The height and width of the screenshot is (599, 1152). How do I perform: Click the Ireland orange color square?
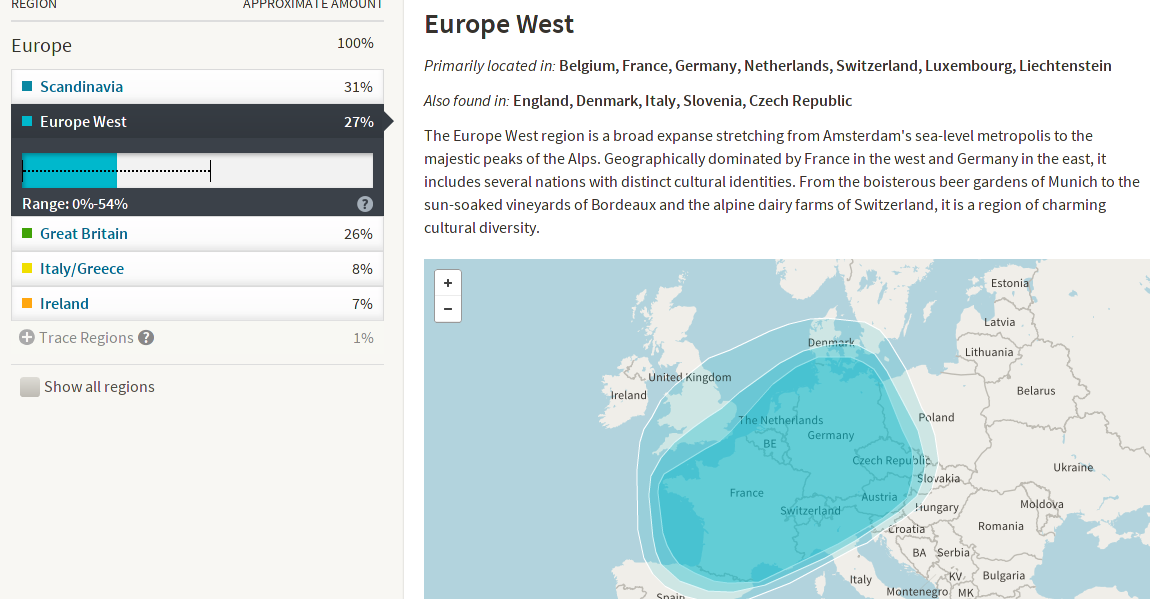27,303
